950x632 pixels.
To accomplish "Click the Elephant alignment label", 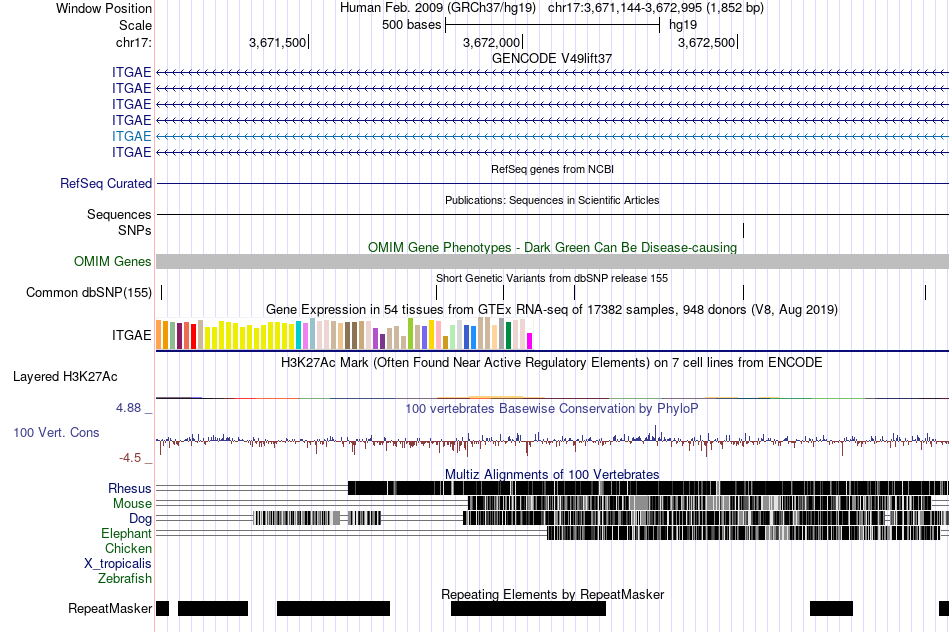I will [x=126, y=534].
